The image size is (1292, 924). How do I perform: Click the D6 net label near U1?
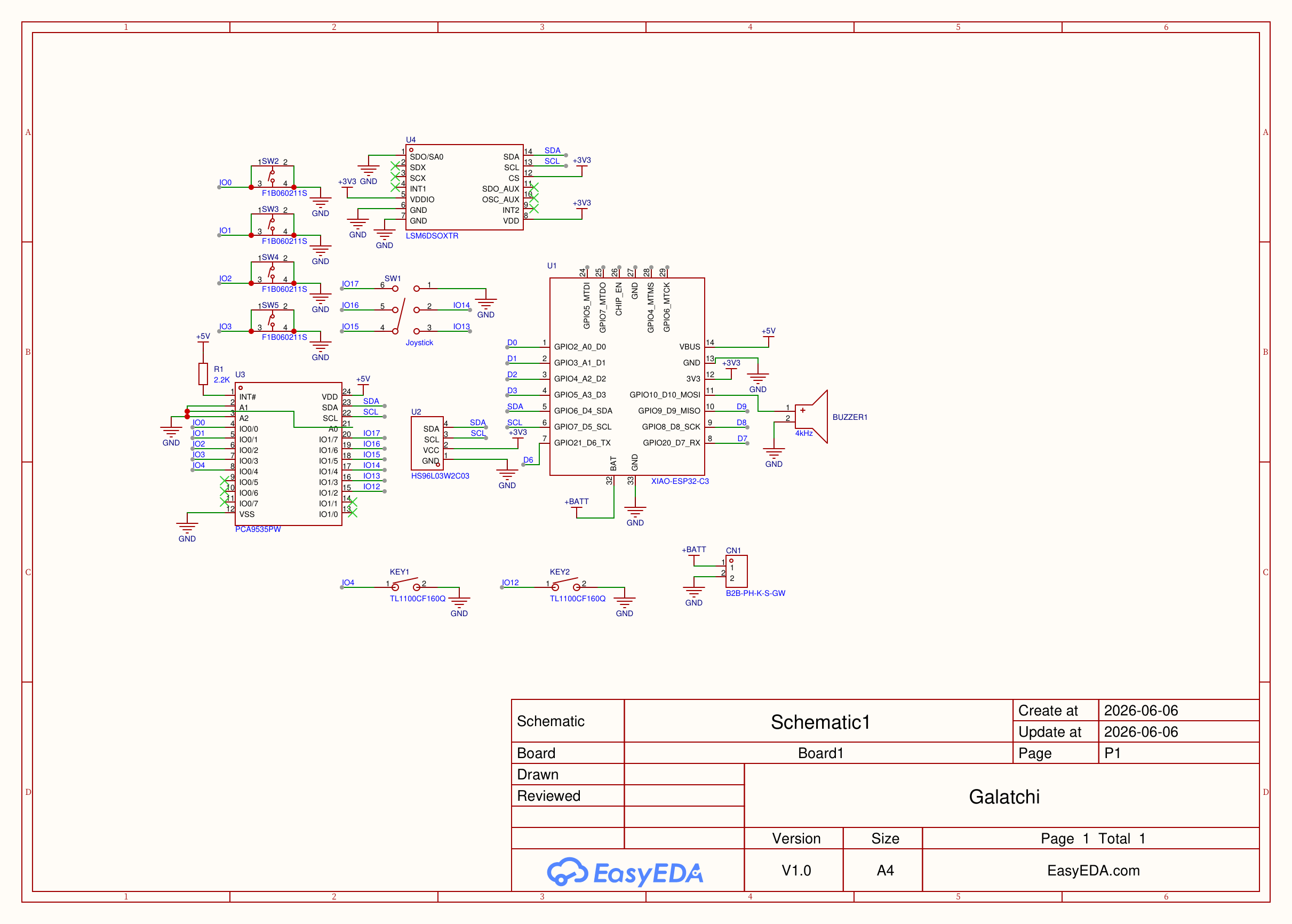click(x=528, y=460)
